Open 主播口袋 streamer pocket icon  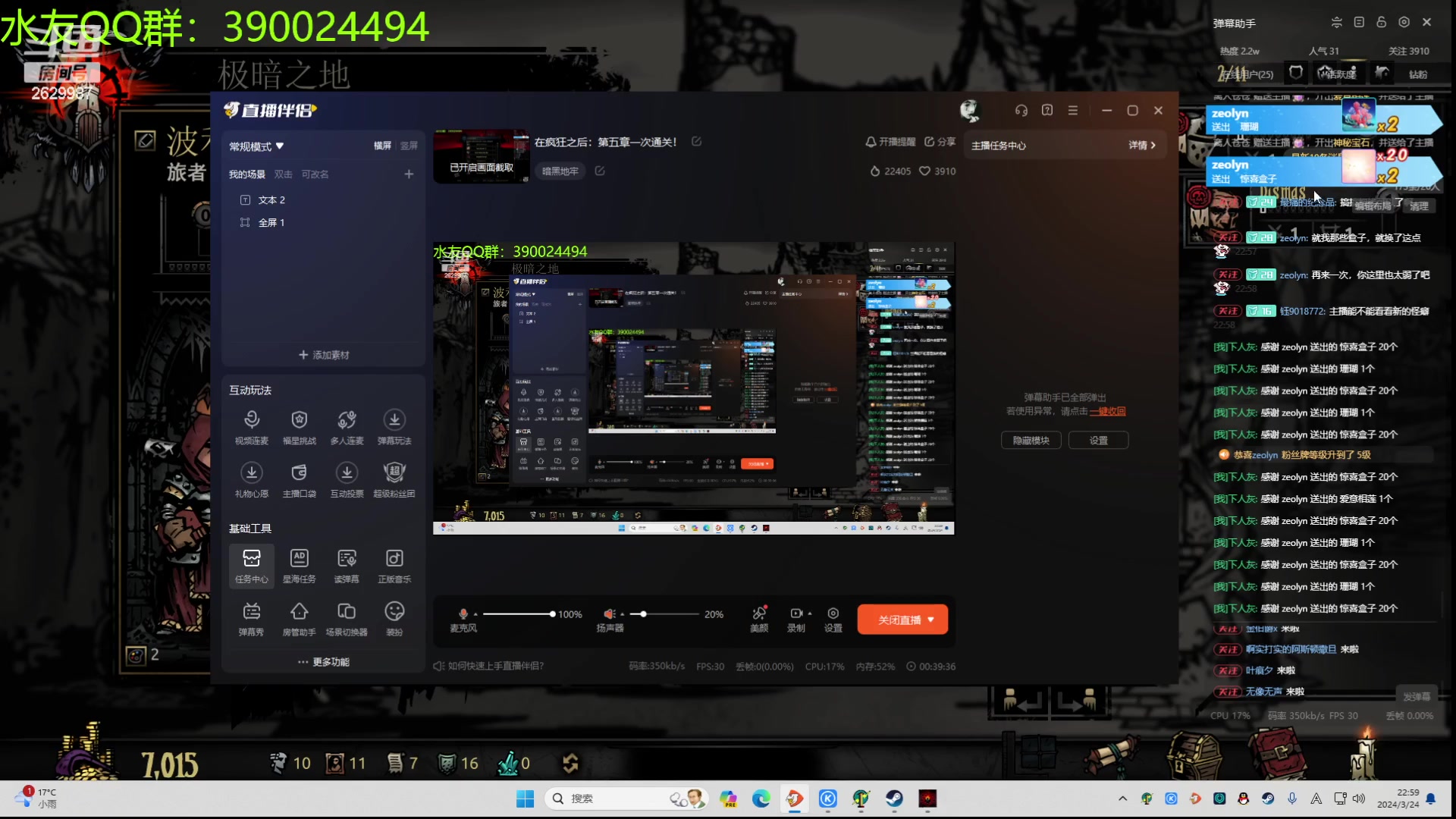(x=299, y=480)
